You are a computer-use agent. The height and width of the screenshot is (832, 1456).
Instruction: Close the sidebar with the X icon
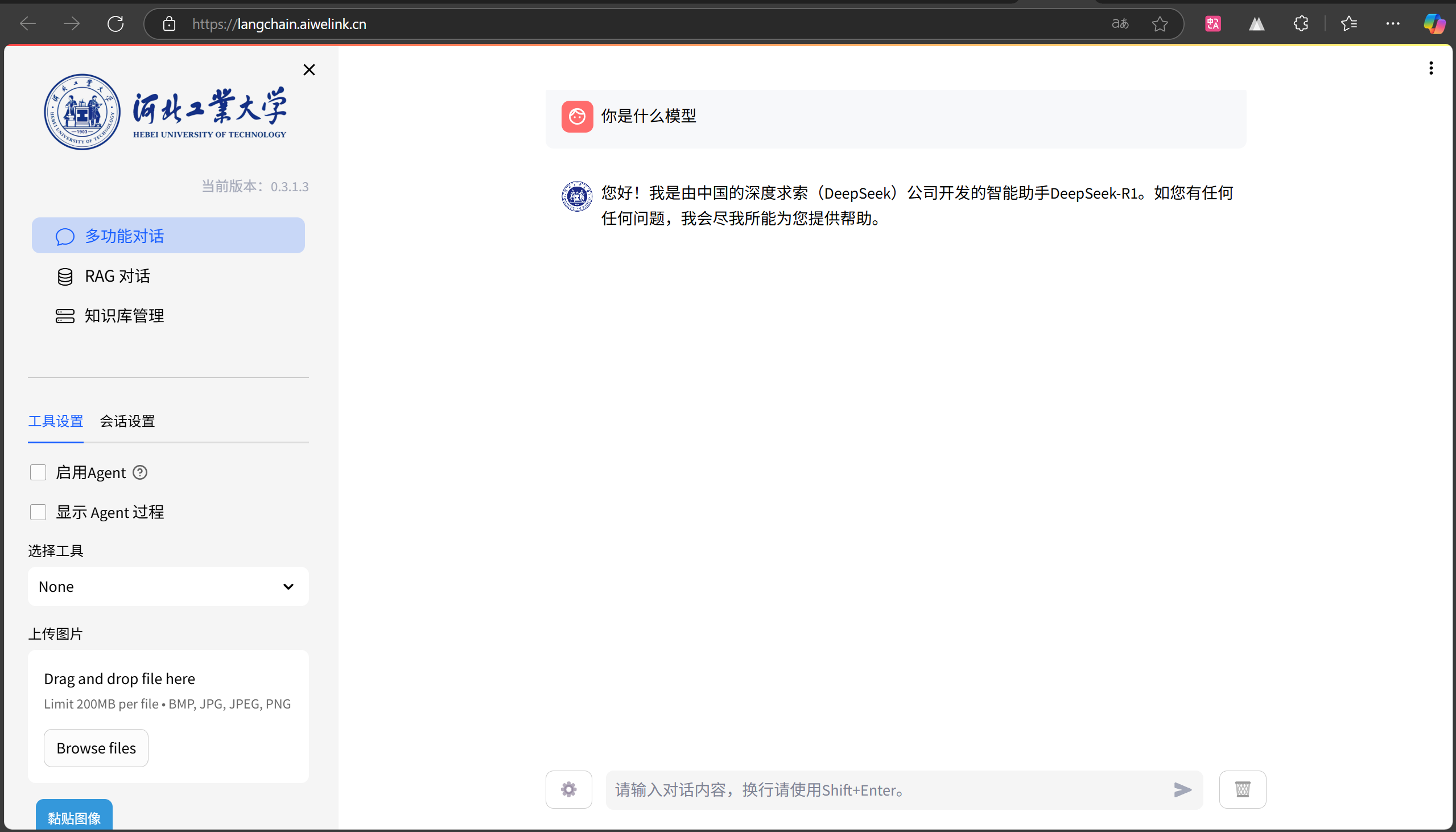(x=309, y=70)
